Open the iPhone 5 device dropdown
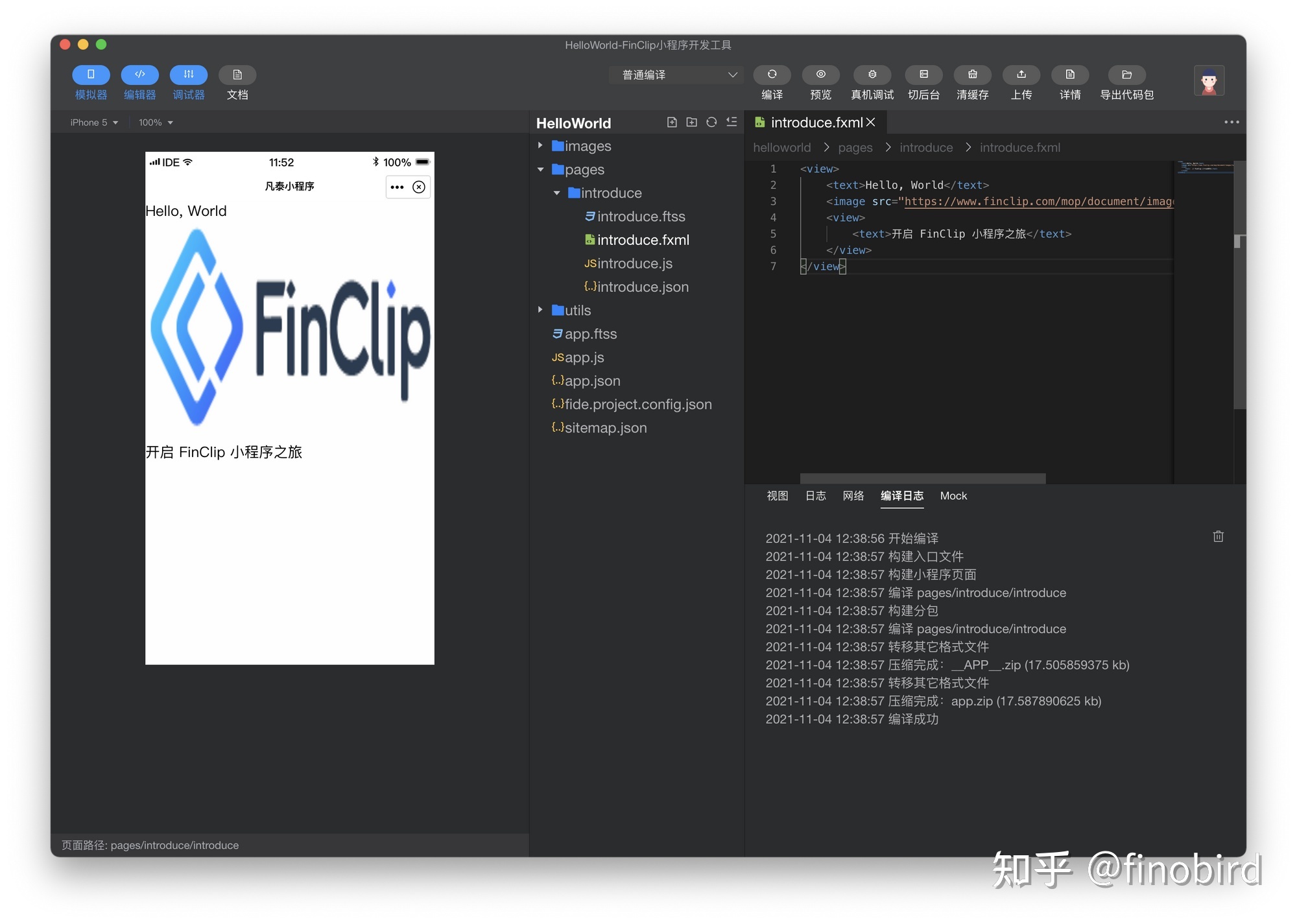 click(94, 123)
